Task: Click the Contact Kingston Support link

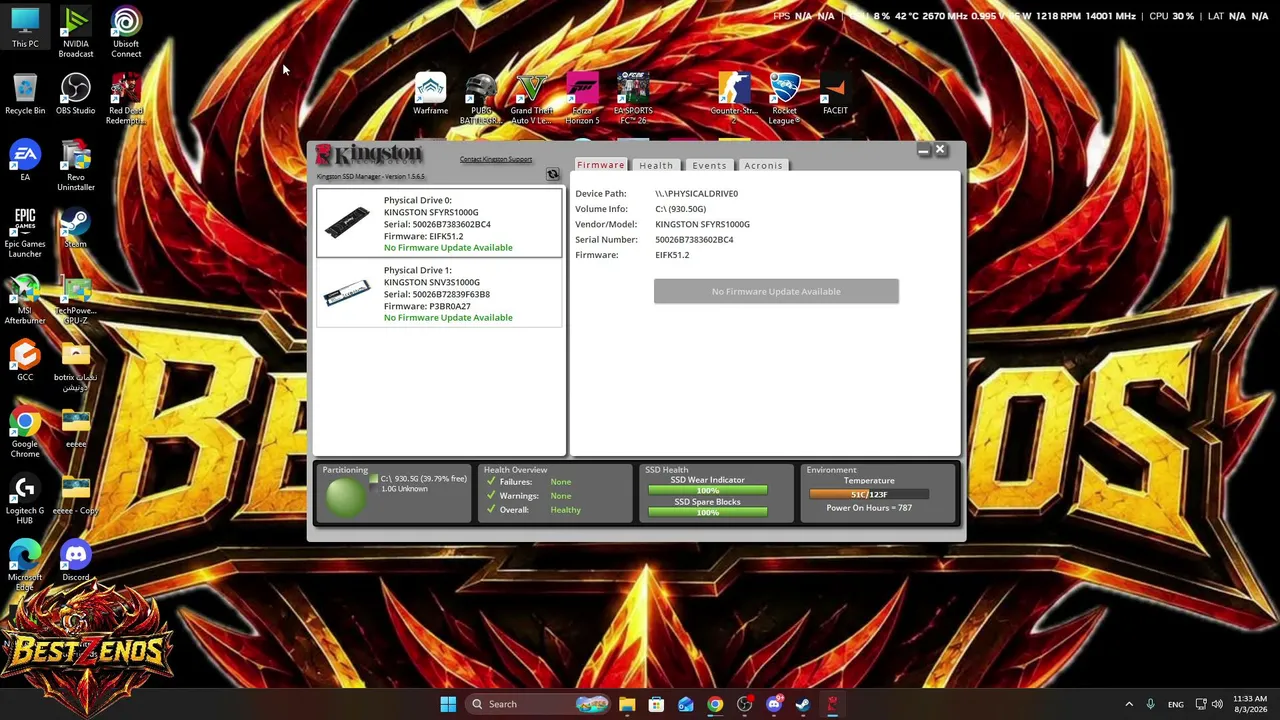Action: pos(496,159)
